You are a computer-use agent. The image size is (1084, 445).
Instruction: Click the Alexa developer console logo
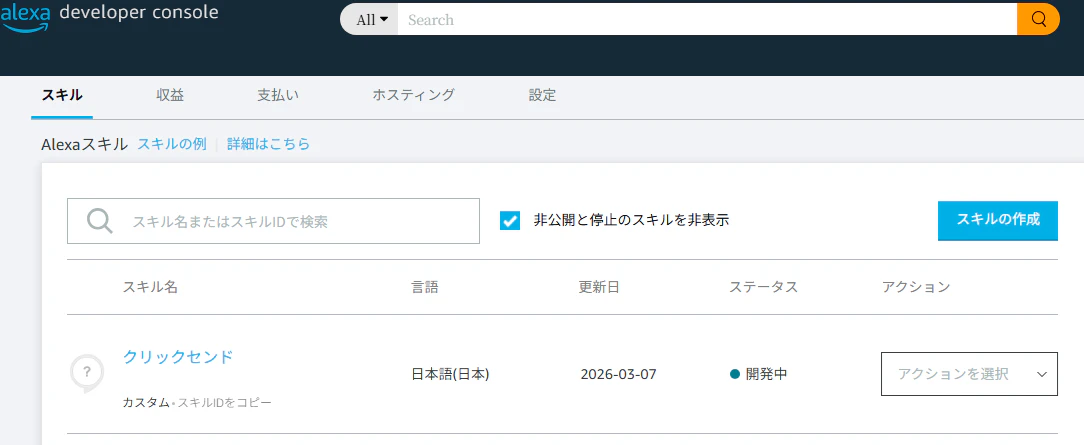pos(109,17)
